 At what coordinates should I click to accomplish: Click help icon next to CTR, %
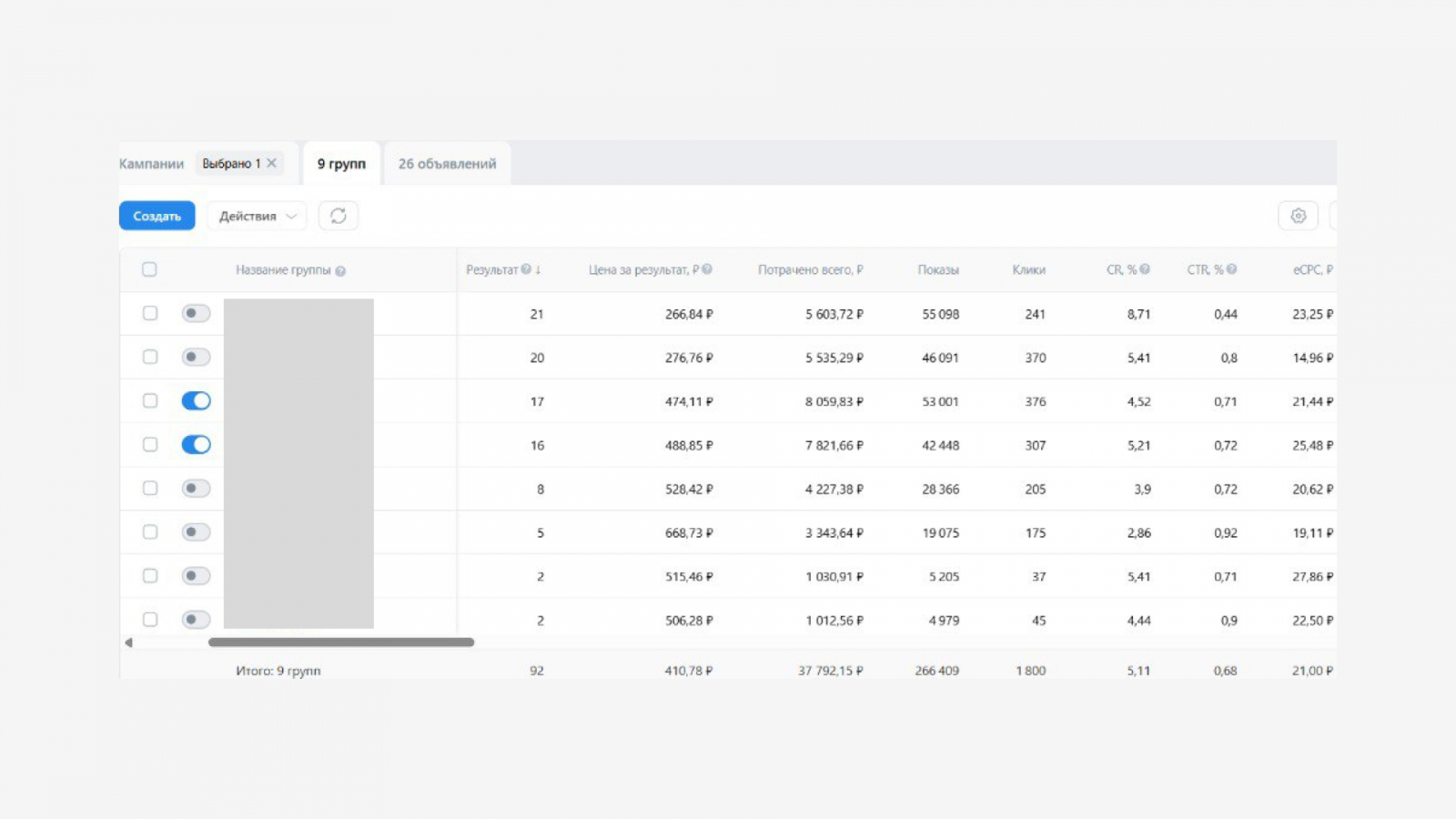[1231, 269]
